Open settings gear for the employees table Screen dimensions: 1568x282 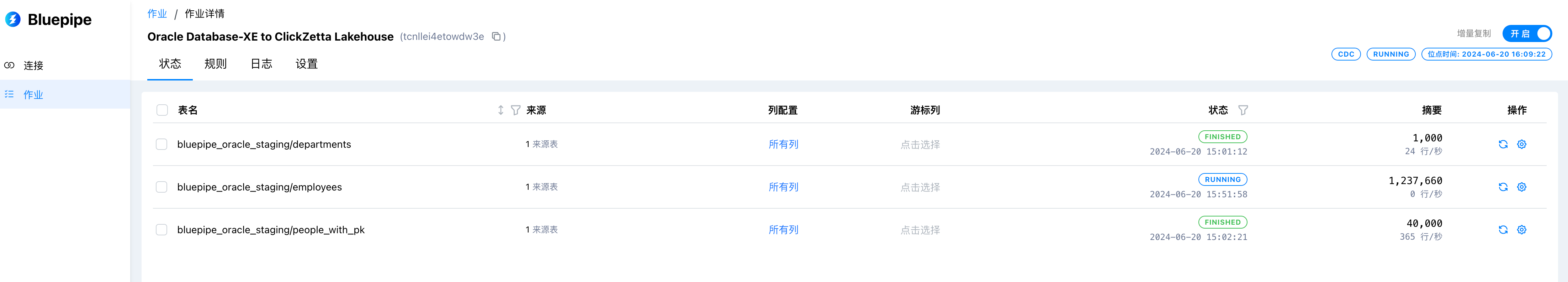pyautogui.click(x=1521, y=187)
